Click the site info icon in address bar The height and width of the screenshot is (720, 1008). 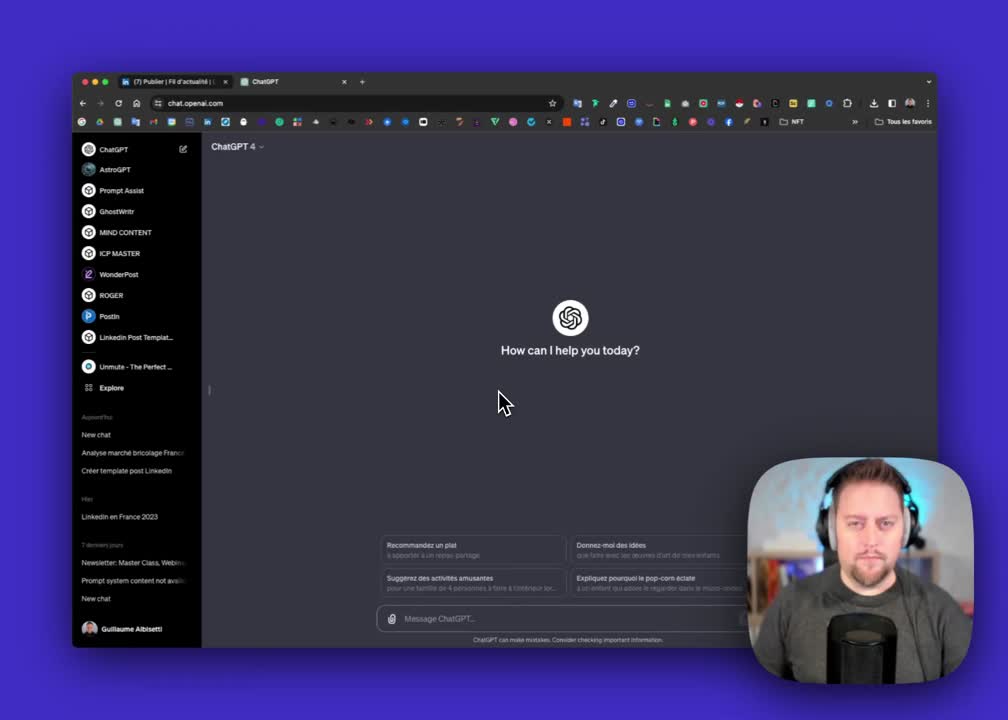click(158, 104)
